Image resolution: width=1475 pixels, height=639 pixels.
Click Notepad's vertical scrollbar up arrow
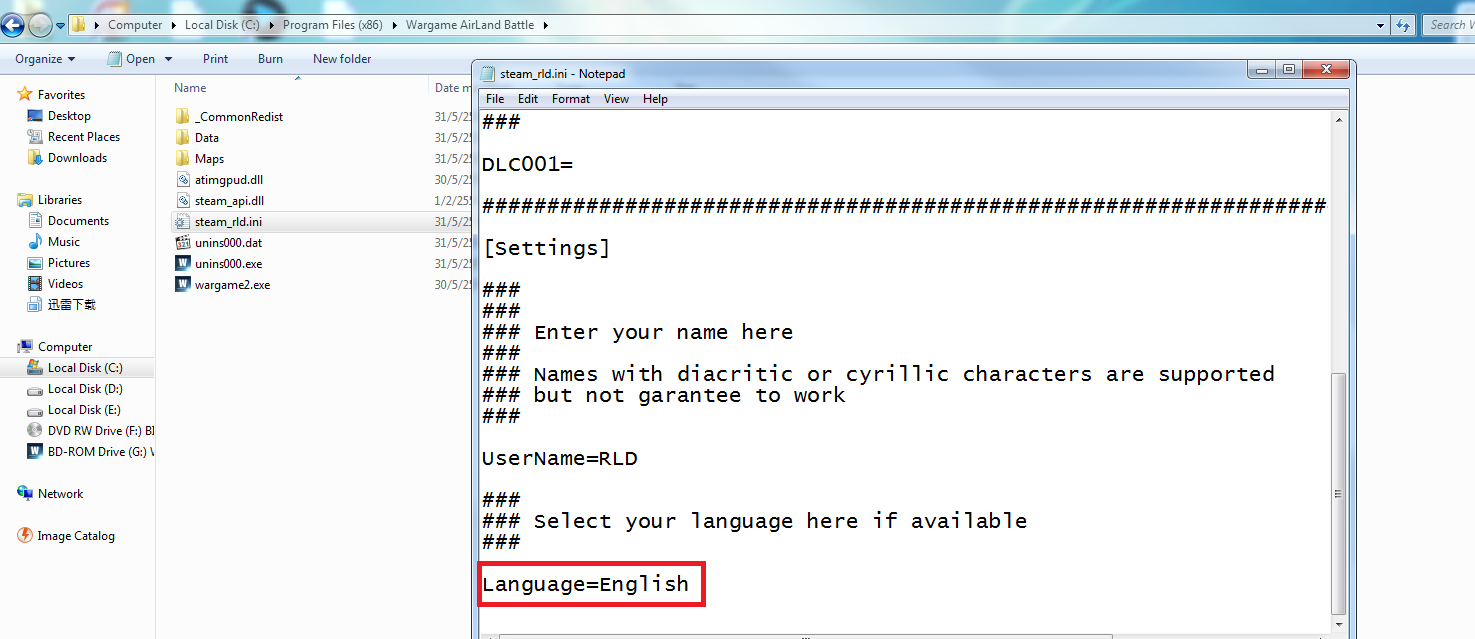(1340, 120)
